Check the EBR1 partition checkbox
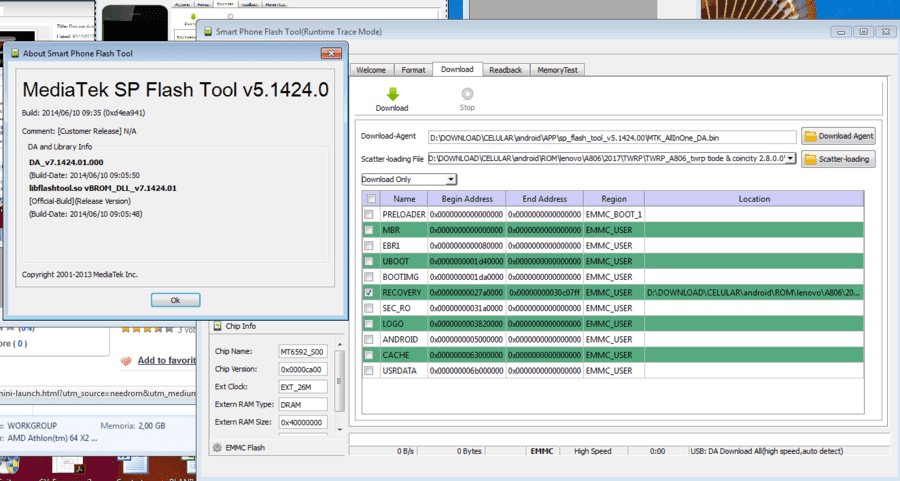 coord(369,246)
